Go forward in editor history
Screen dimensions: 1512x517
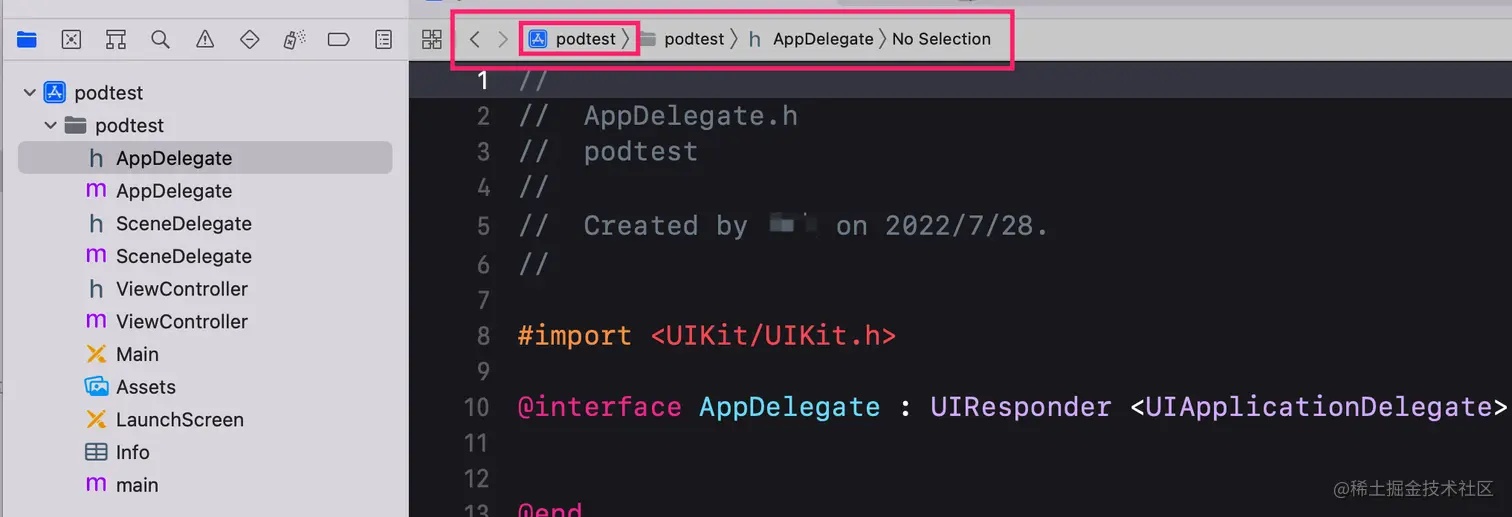(503, 40)
